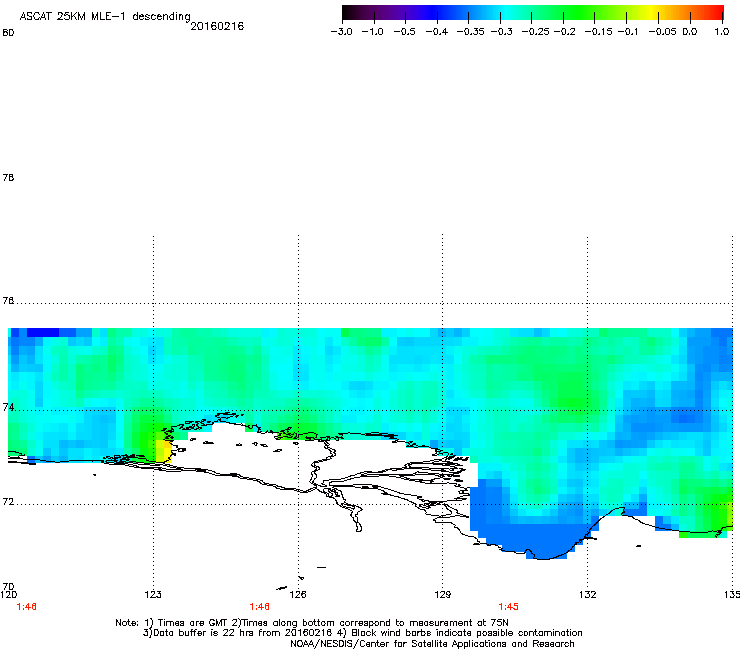Click the longitude label '126'
This screenshot has height=650, width=740.
(x=298, y=594)
